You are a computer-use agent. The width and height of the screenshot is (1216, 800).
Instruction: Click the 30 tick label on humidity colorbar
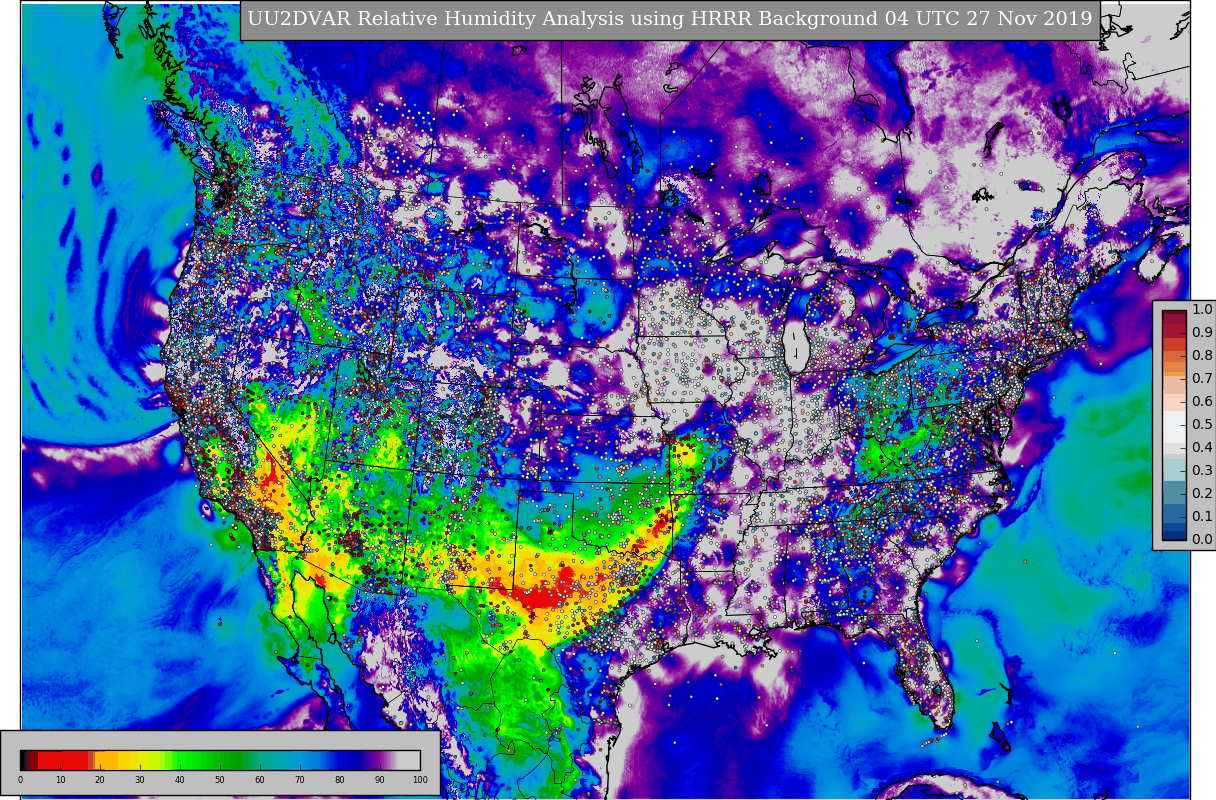(x=140, y=780)
